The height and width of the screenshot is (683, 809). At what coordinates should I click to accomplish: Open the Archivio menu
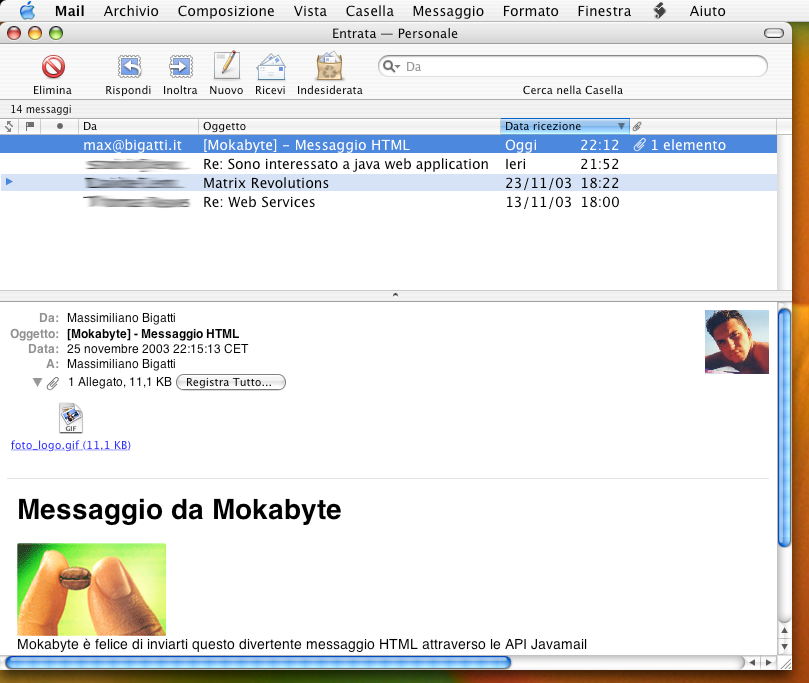pyautogui.click(x=131, y=11)
